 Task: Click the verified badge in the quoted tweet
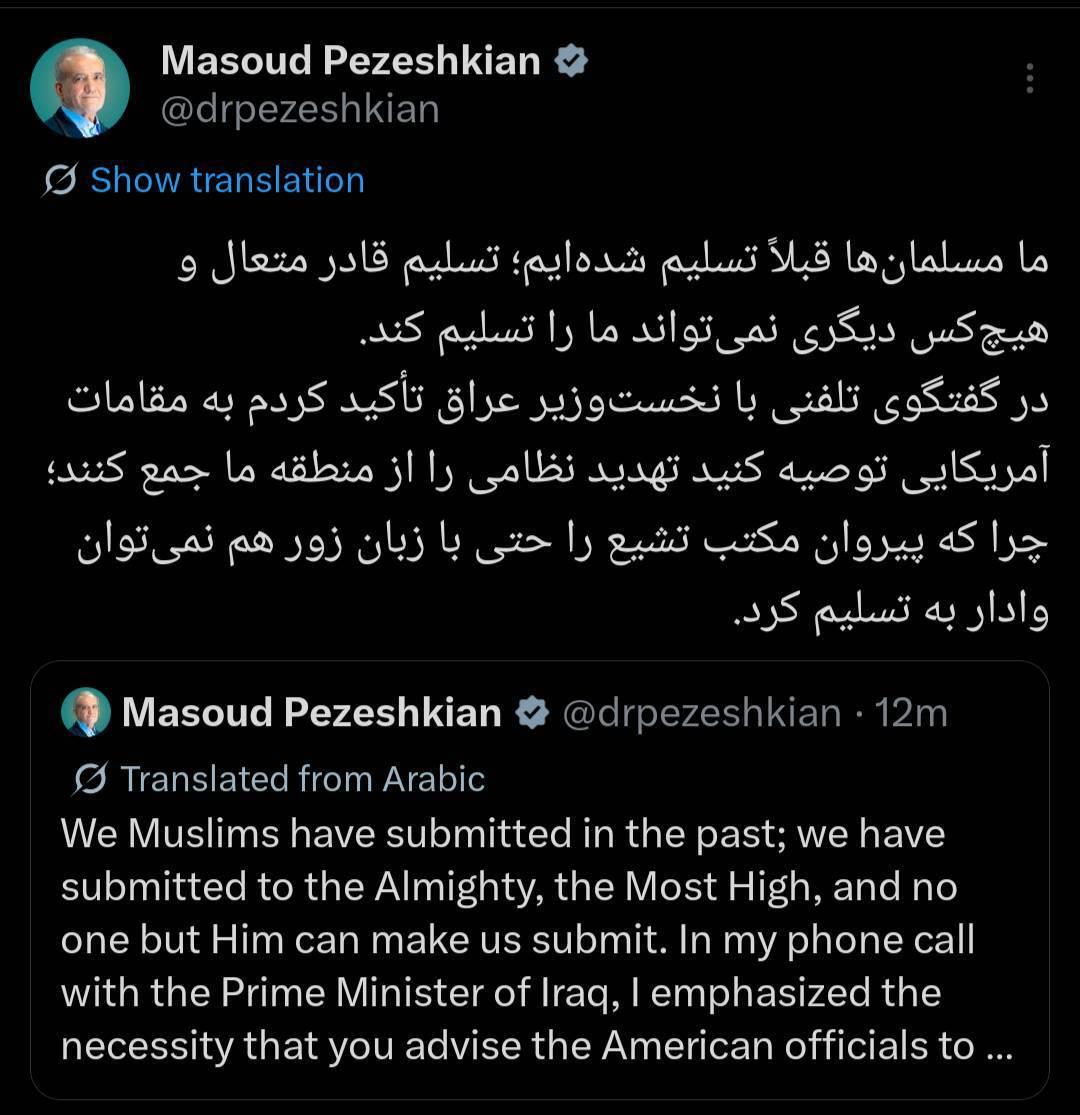[x=532, y=713]
